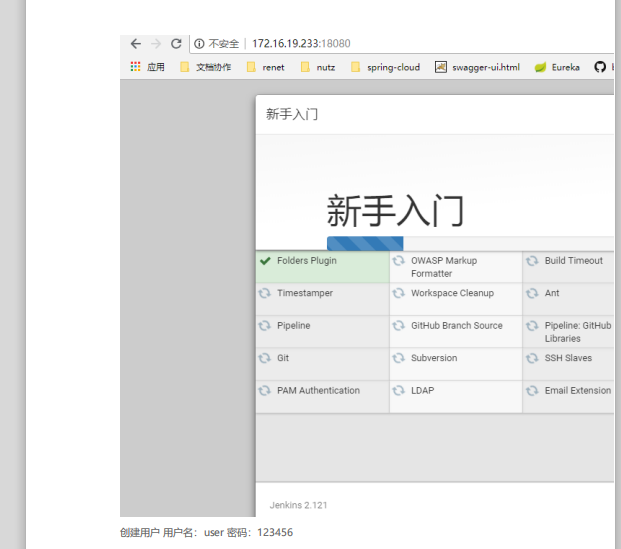The height and width of the screenshot is (549, 621).
Task: Click the pending icon beside Pipeline: GitHub Libraries
Action: [532, 326]
